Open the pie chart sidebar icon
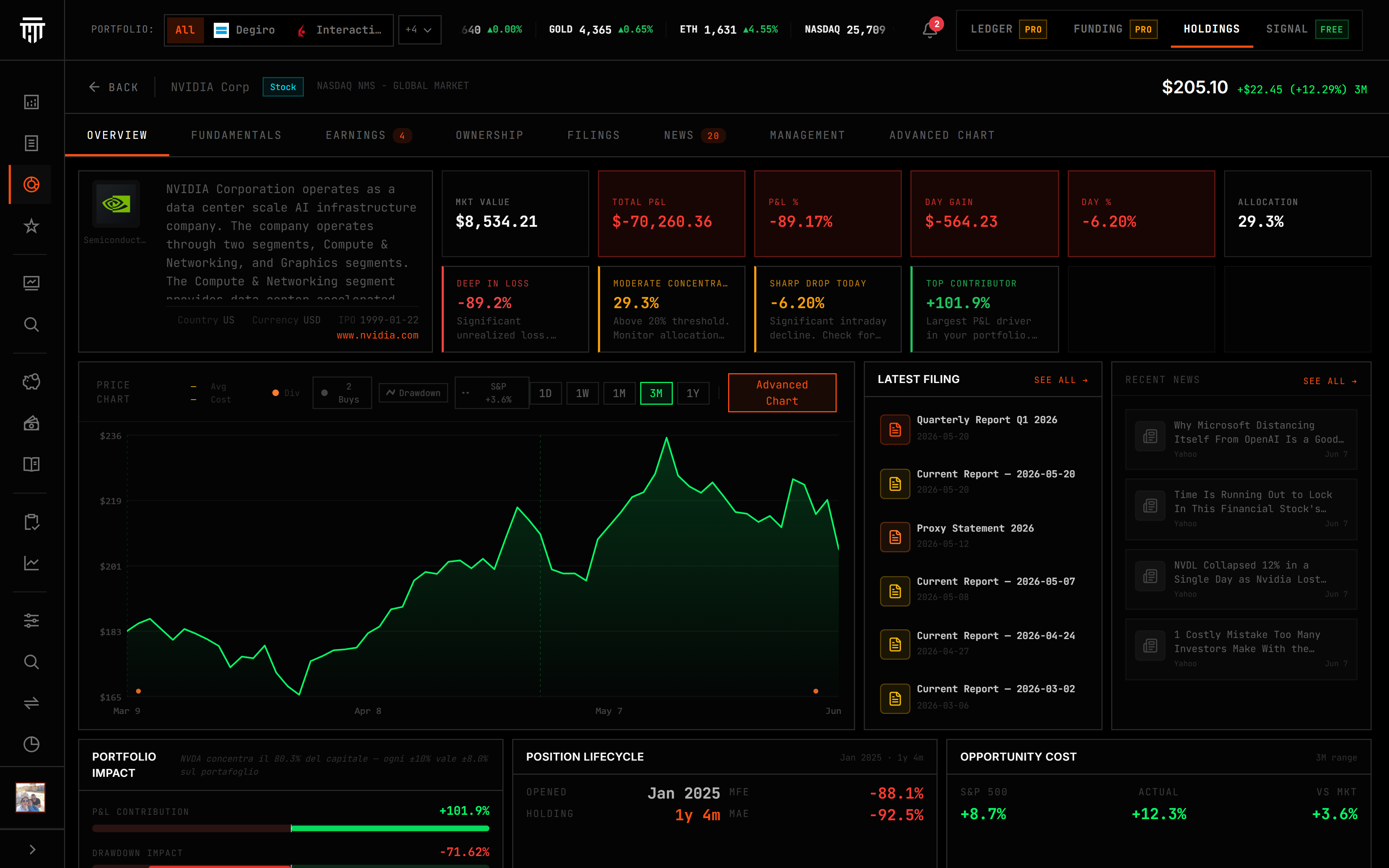The image size is (1389, 868). (x=31, y=745)
